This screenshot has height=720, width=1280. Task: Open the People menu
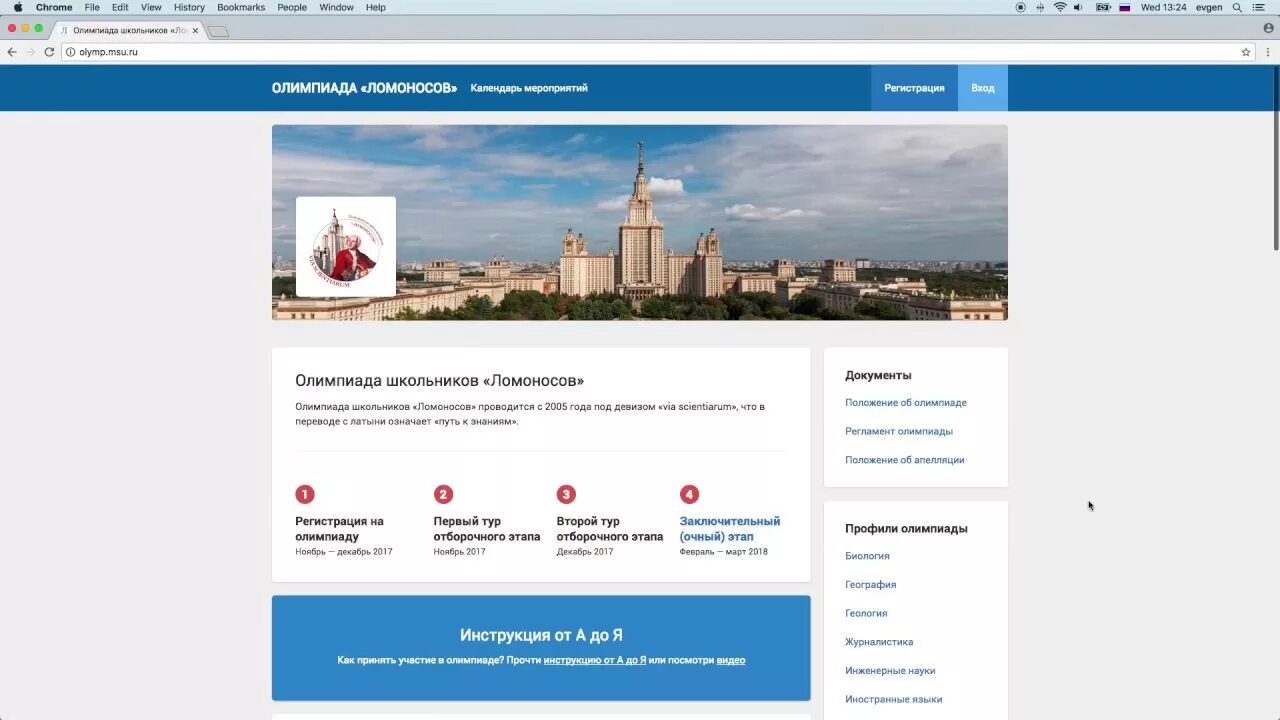292,7
